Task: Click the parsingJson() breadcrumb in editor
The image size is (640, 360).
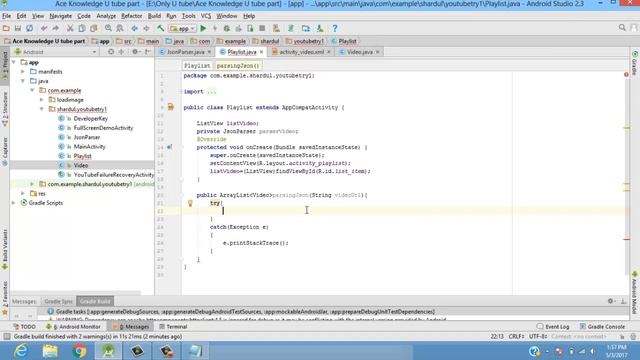Action: point(238,65)
